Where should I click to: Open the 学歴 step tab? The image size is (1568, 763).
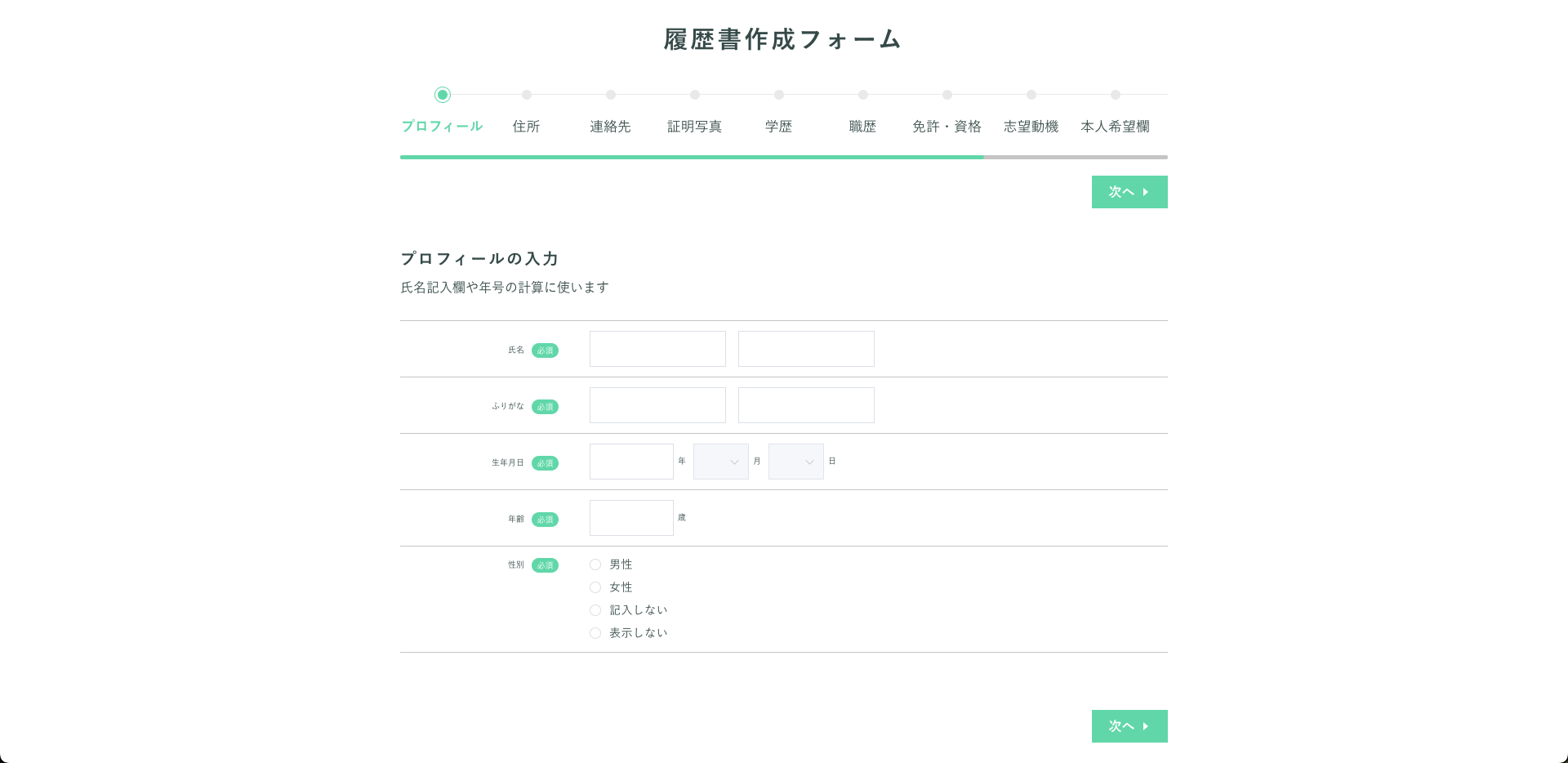point(778,127)
